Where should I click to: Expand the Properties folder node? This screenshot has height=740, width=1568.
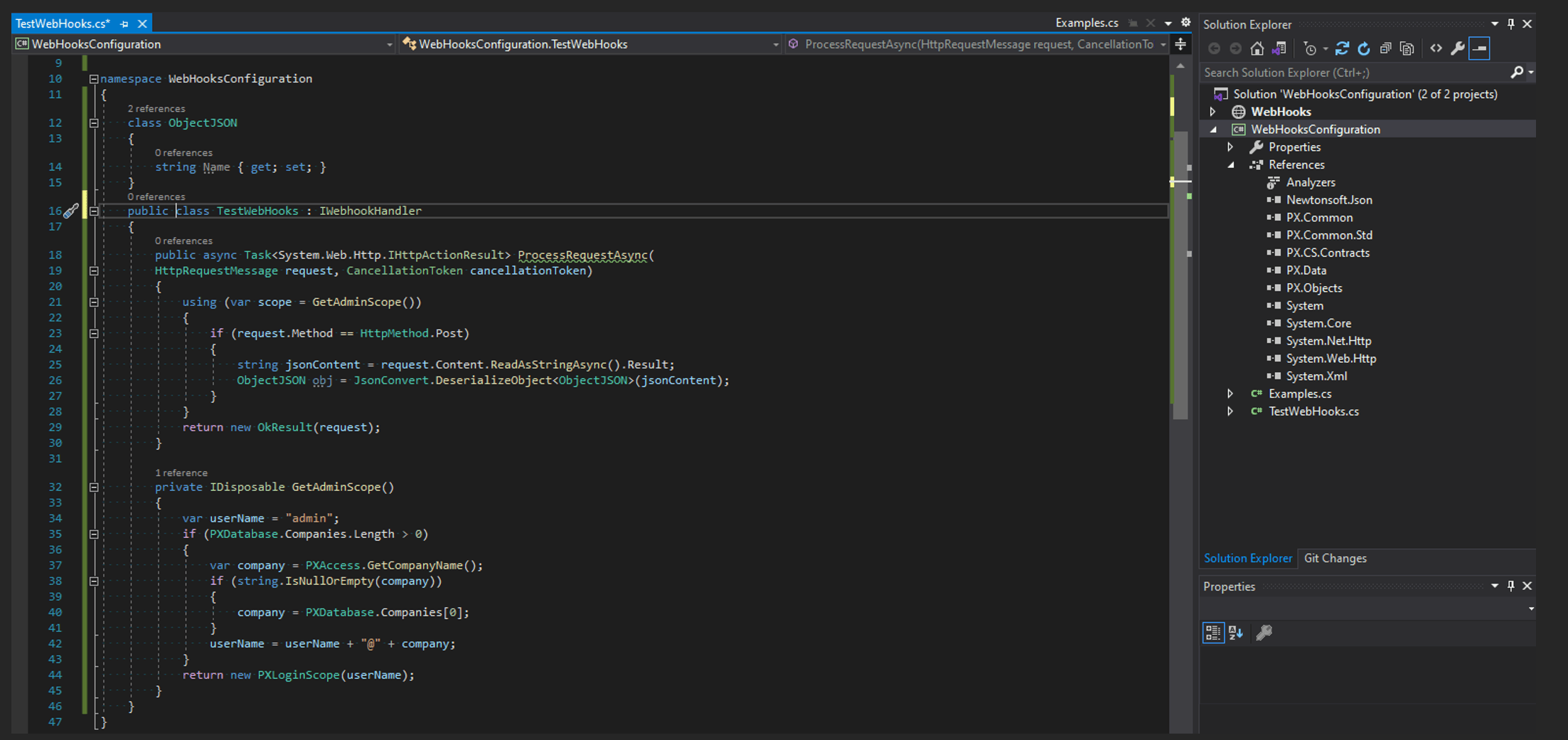tap(1230, 147)
